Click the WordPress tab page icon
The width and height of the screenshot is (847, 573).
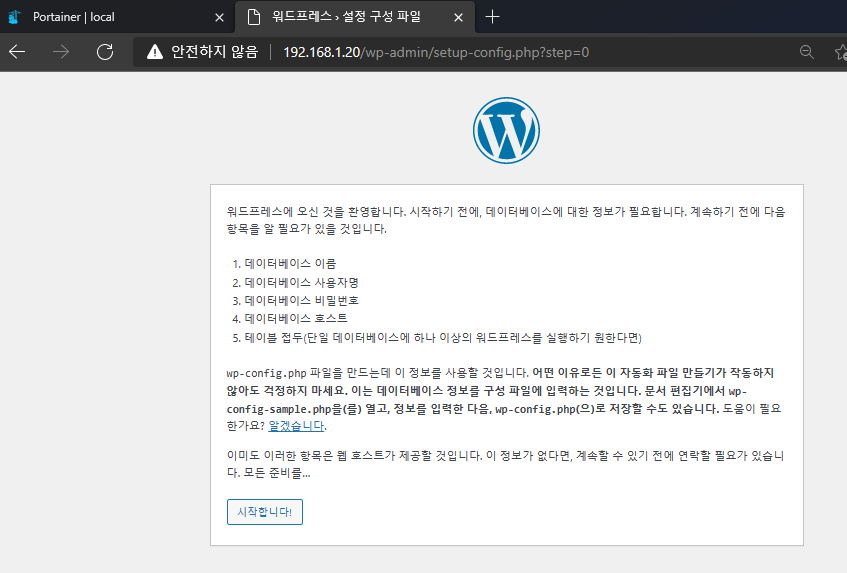click(253, 17)
